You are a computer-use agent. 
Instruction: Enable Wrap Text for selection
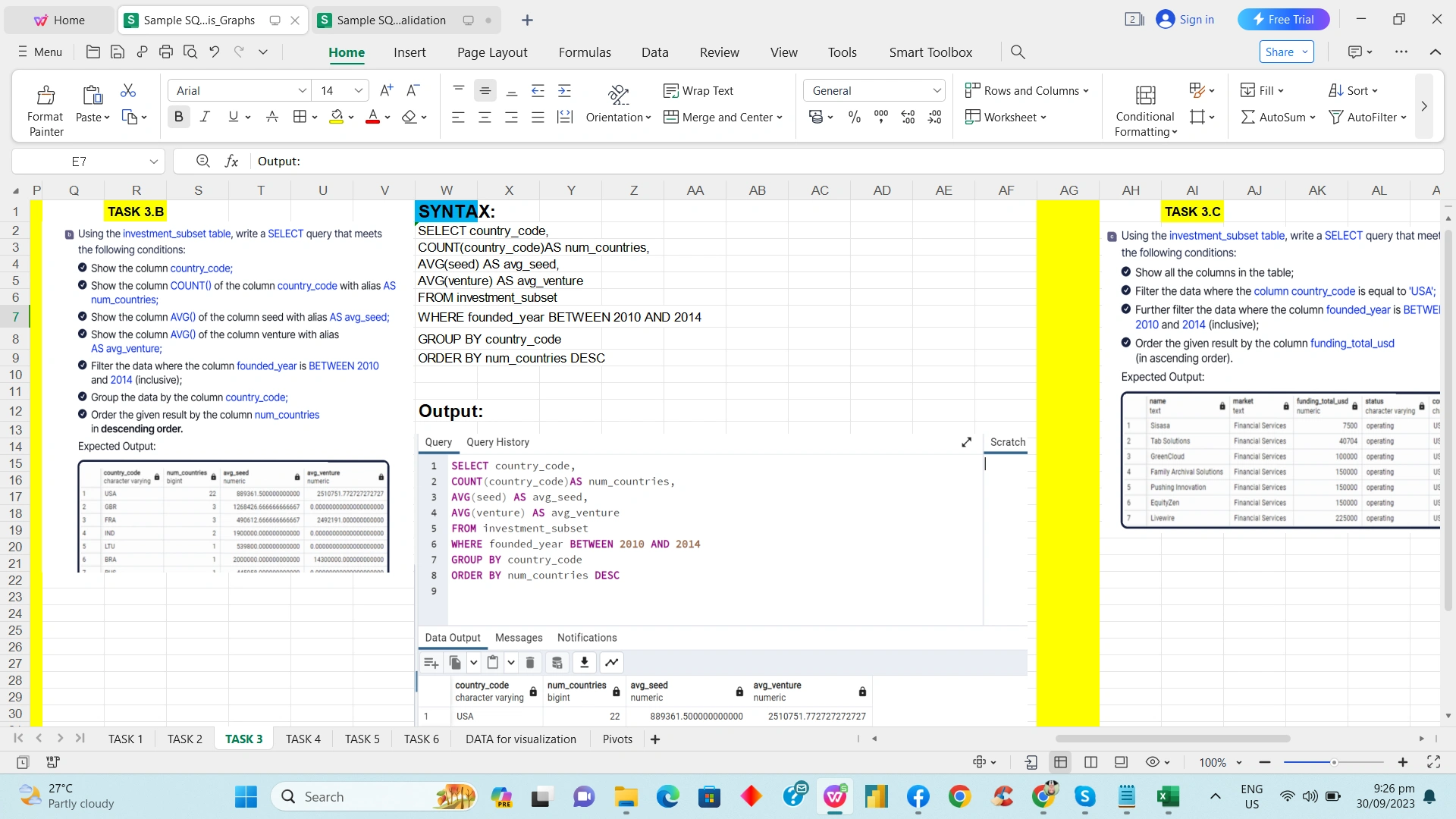coord(699,90)
